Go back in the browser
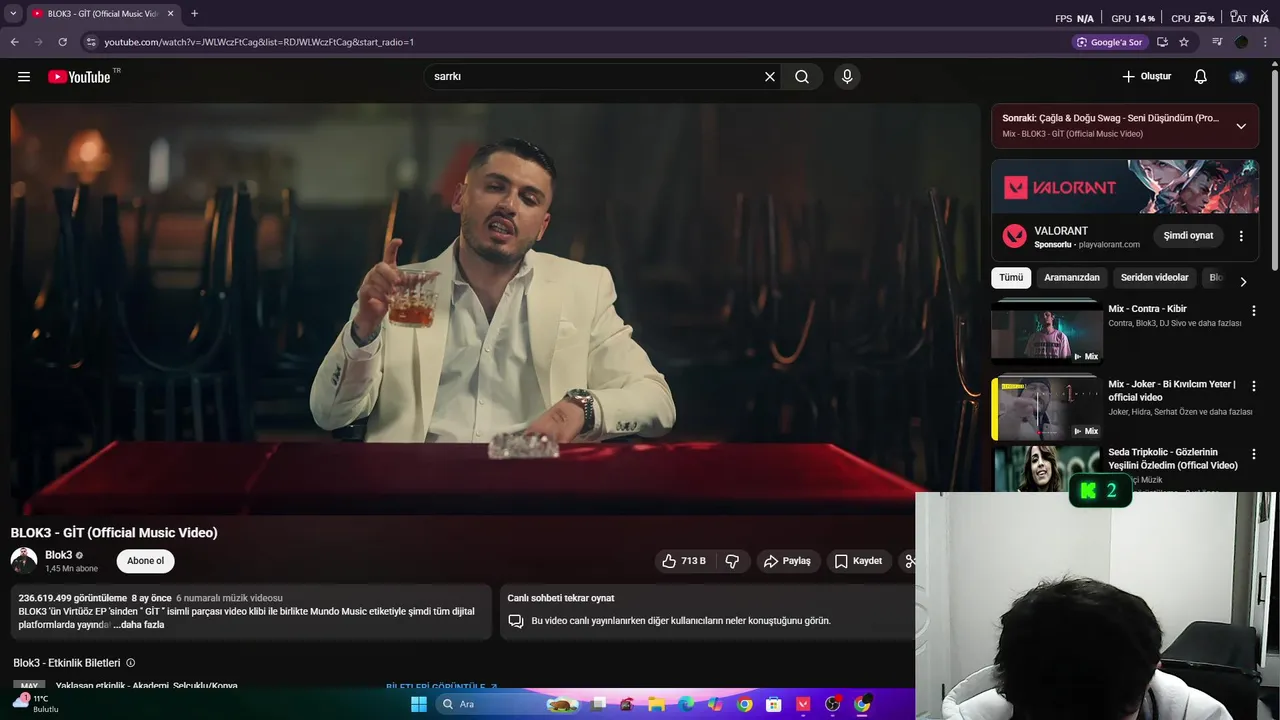The height and width of the screenshot is (720, 1280). 14,42
